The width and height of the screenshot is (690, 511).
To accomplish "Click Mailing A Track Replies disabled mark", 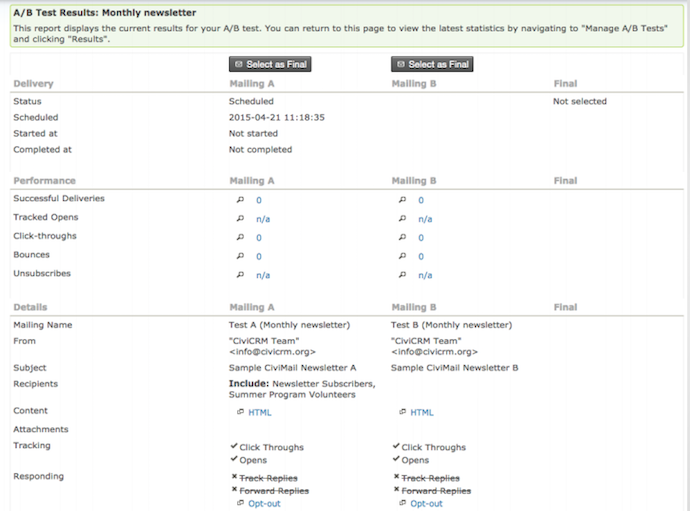I will tap(233, 478).
